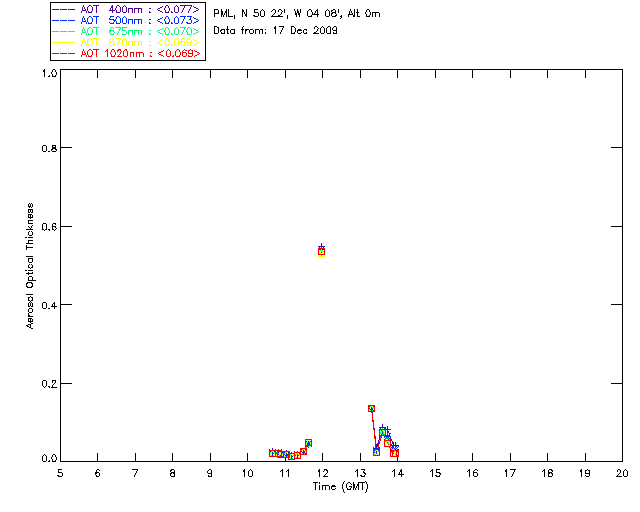Screen dimensions: 640x512
Task: Click the AOT 870nm legend entry
Action: tap(126, 42)
